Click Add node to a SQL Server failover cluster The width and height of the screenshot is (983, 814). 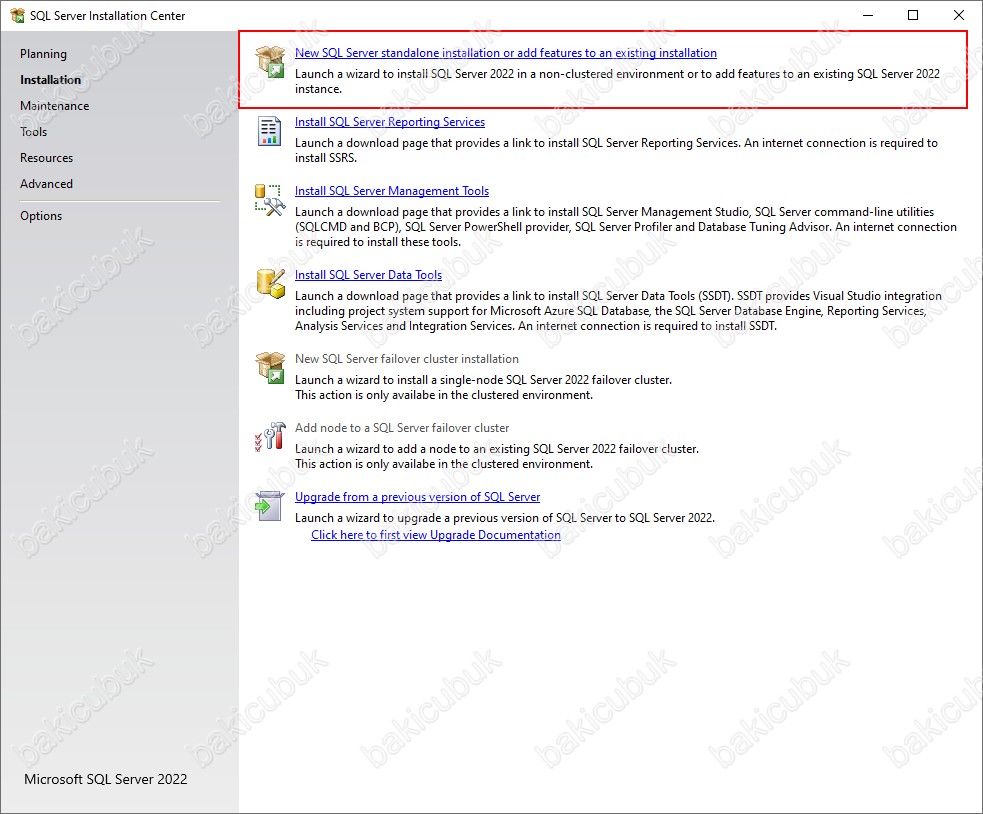click(x=402, y=428)
